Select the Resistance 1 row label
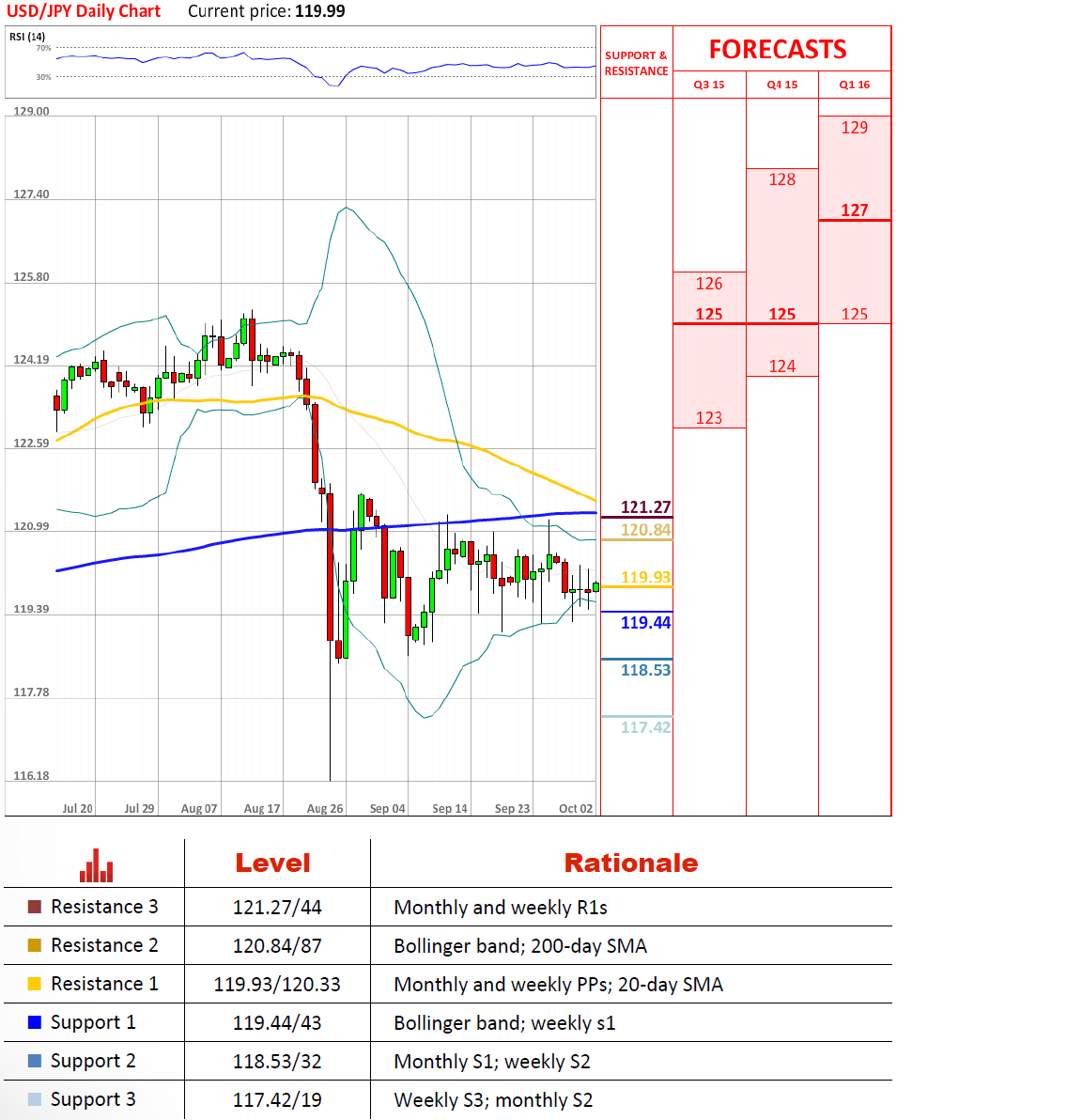1082x1120 pixels. point(104,984)
